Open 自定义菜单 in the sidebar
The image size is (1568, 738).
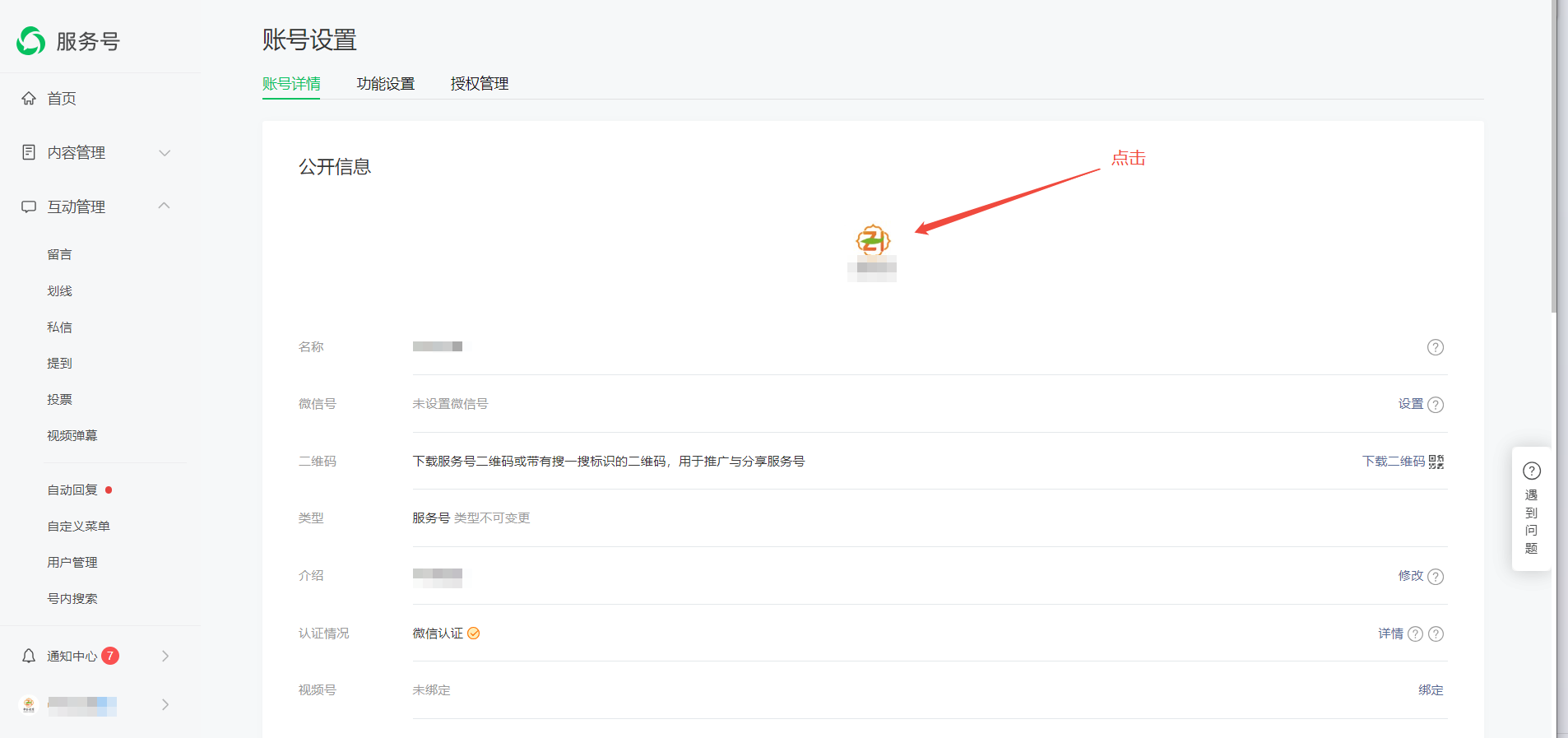coord(78,527)
